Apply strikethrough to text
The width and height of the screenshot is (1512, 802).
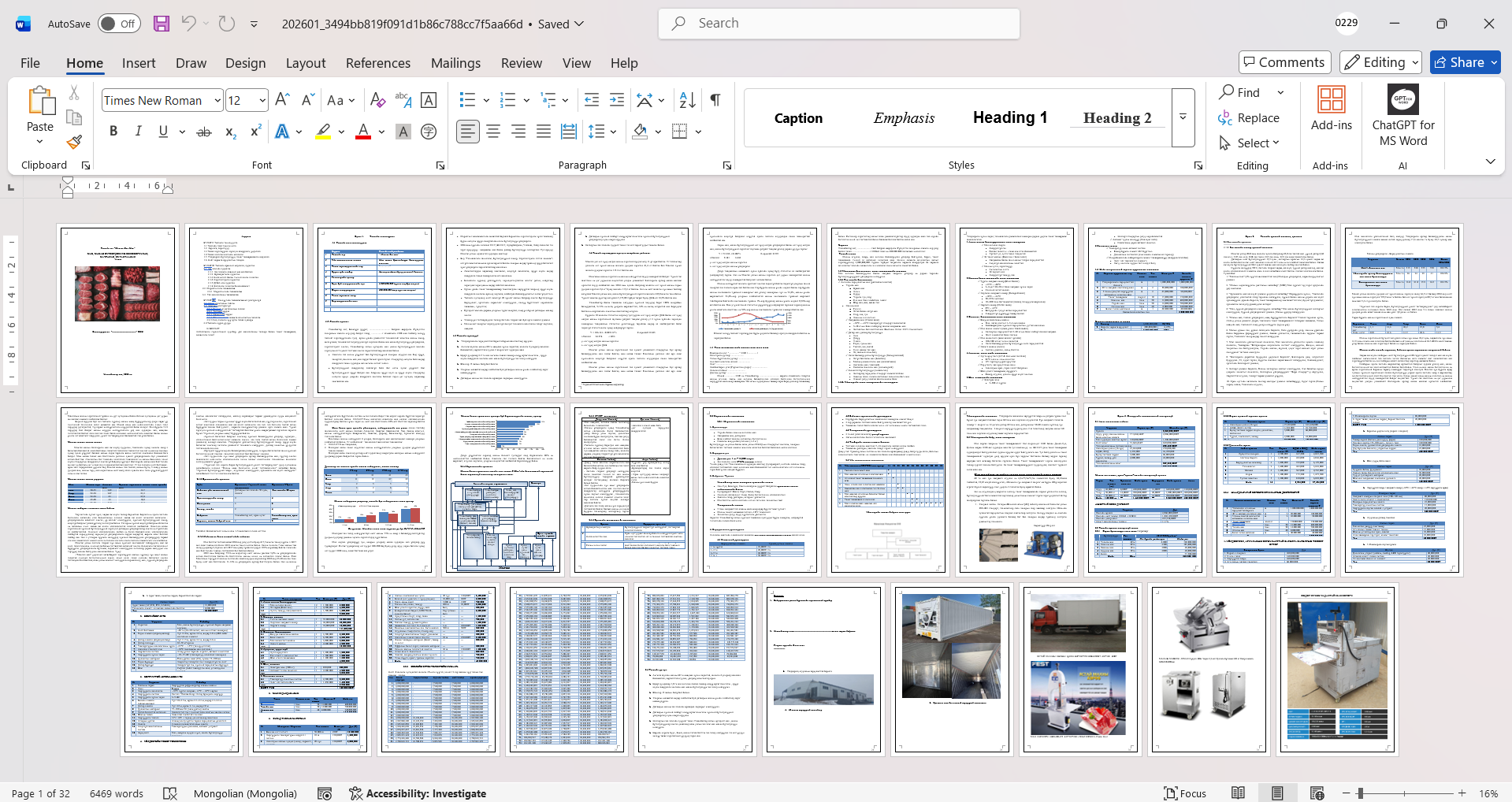204,132
